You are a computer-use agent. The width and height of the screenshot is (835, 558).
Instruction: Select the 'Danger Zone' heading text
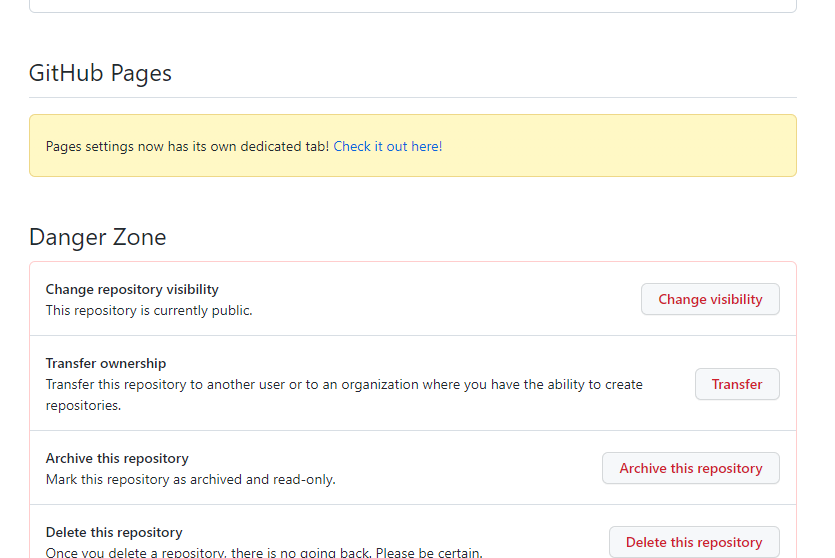pos(97,237)
